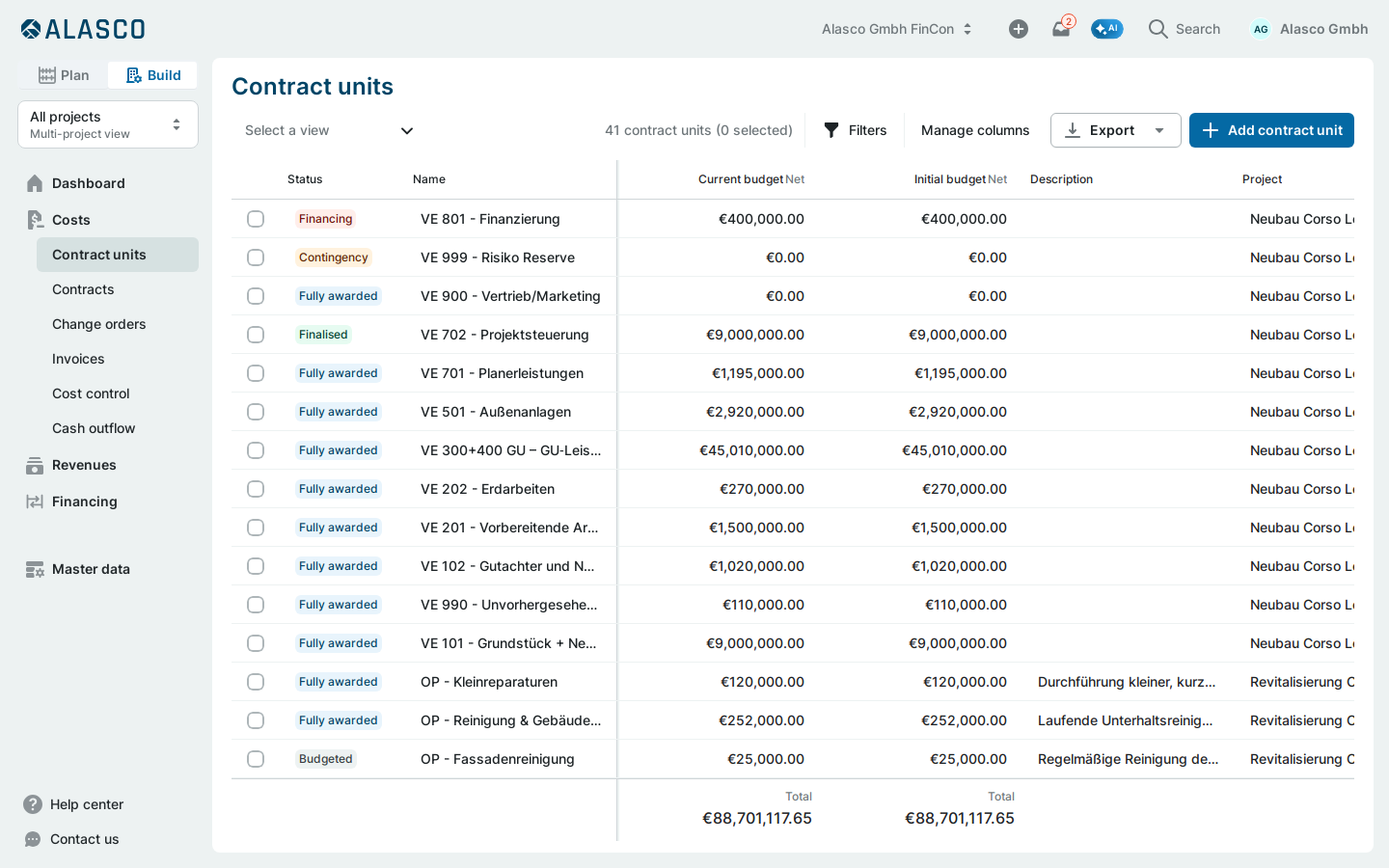This screenshot has height=868, width=1389.
Task: Open the AI assistant badge
Action: click(1107, 29)
